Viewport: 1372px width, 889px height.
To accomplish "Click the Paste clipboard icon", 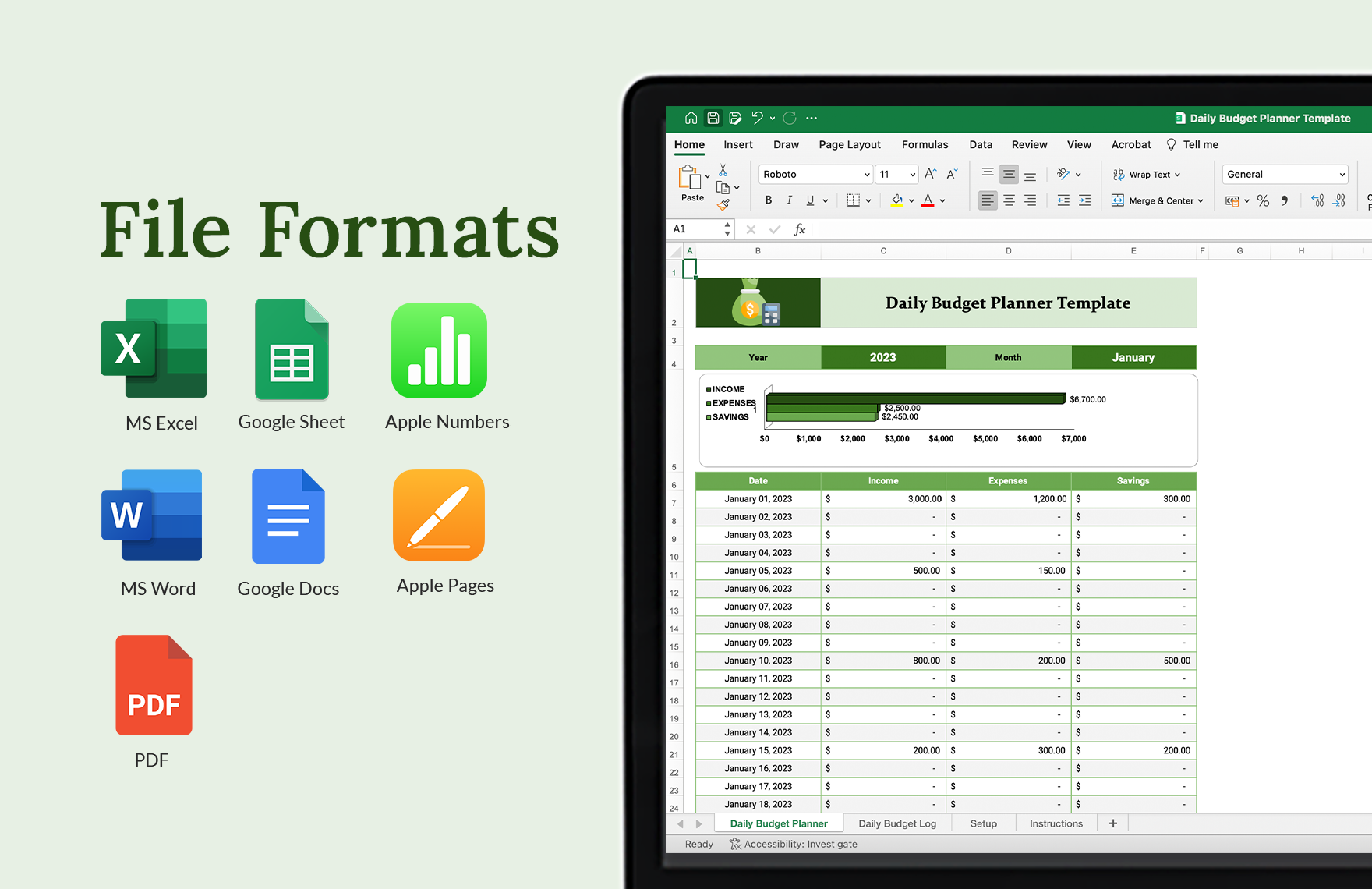I will 690,178.
